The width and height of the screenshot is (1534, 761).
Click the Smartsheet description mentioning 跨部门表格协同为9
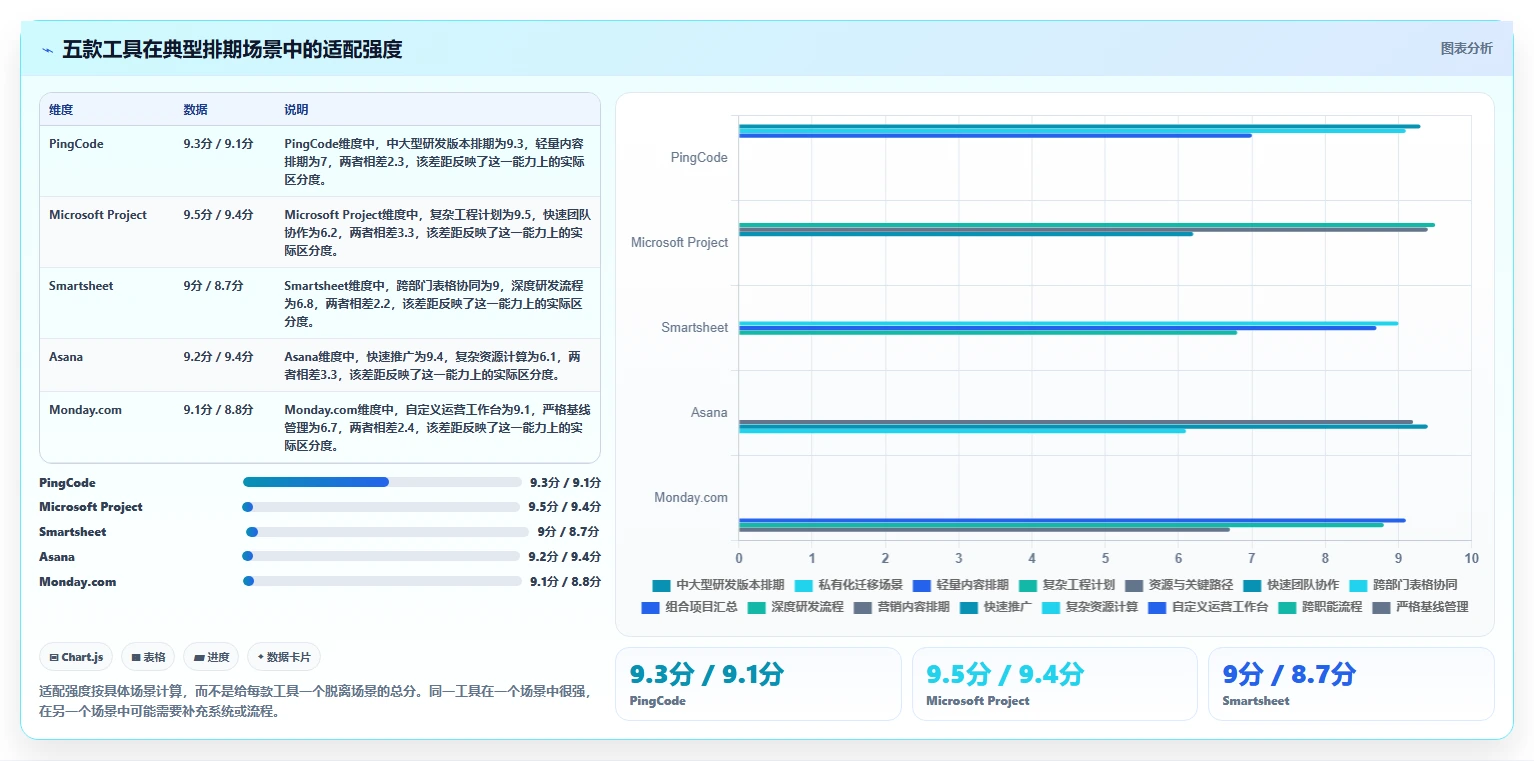(437, 304)
